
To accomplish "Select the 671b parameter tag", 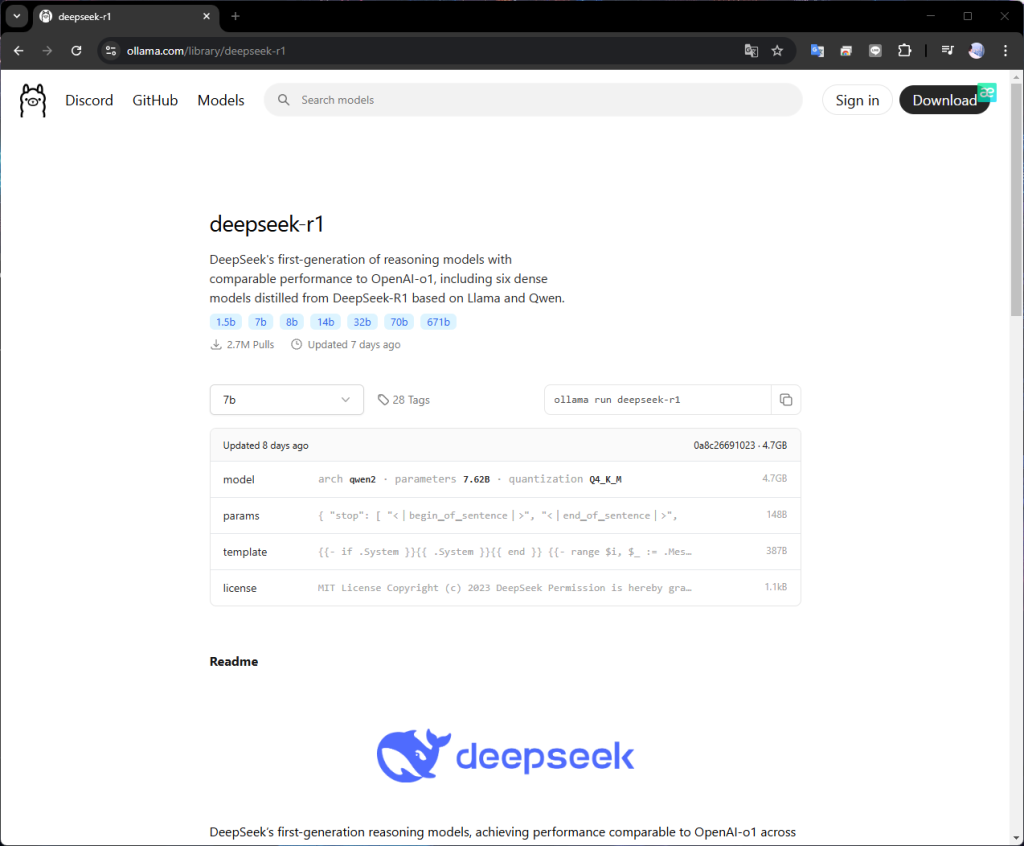I will click(438, 321).
